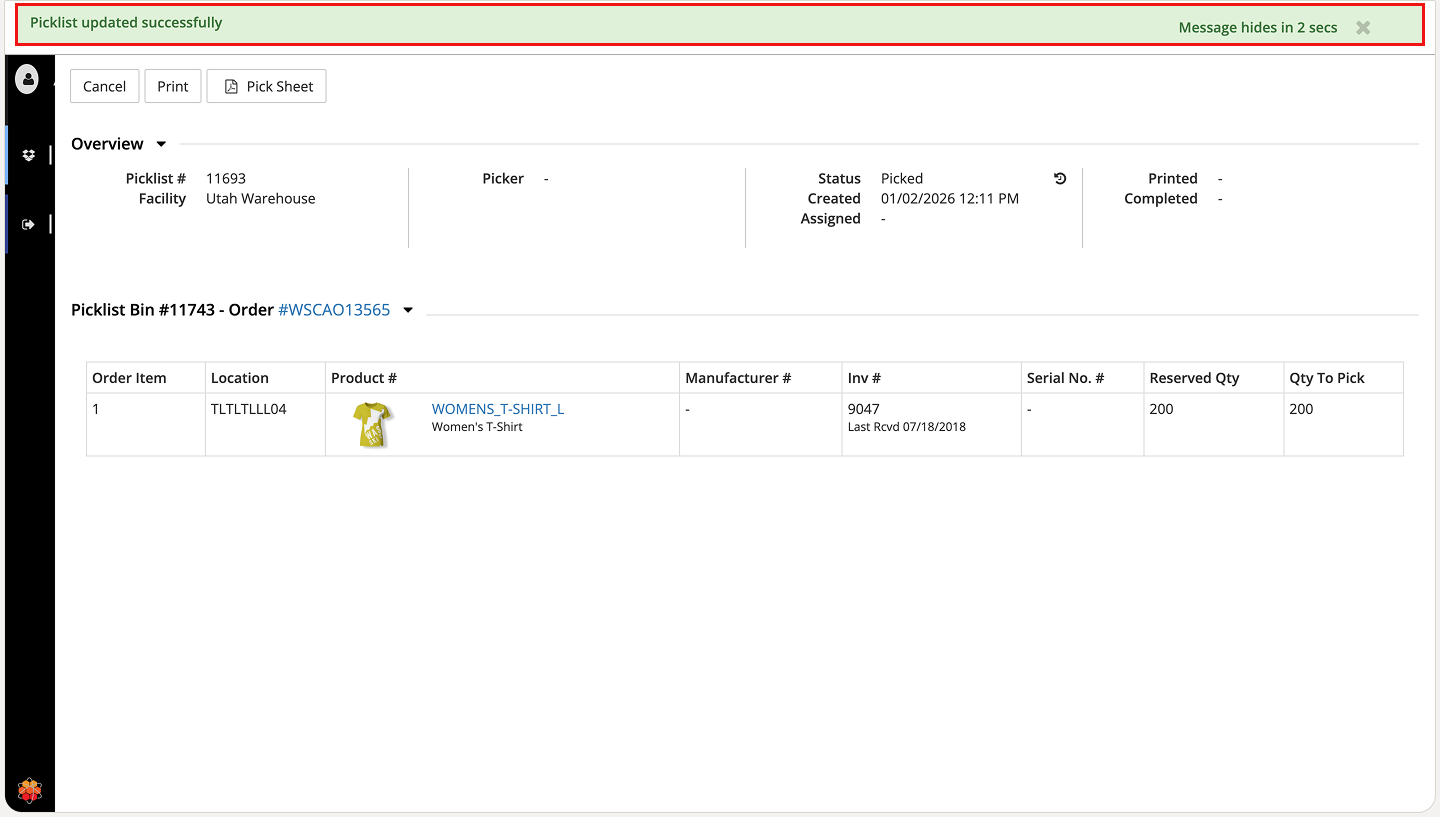Click the hexagon logo in sidebar bottom
Image resolution: width=1440 pixels, height=817 pixels.
30,791
